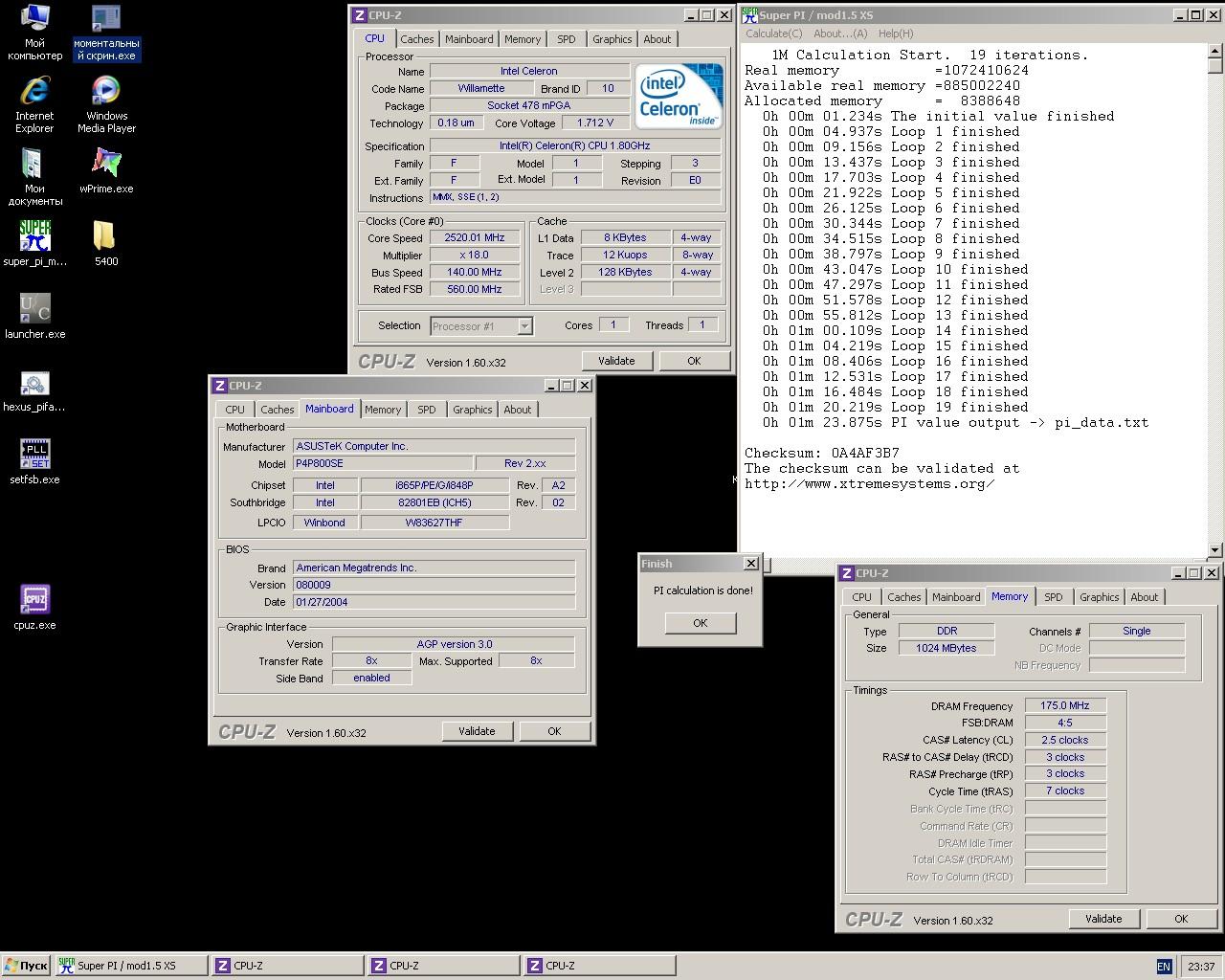Click the DRAM Frequency 175.0 MHz value
The width and height of the screenshot is (1225, 980).
point(1065,705)
